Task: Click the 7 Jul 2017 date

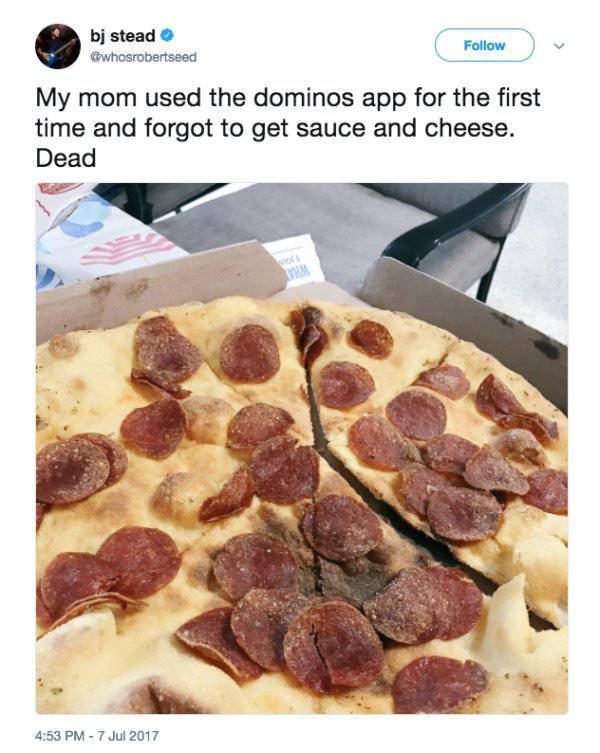Action: (128, 736)
